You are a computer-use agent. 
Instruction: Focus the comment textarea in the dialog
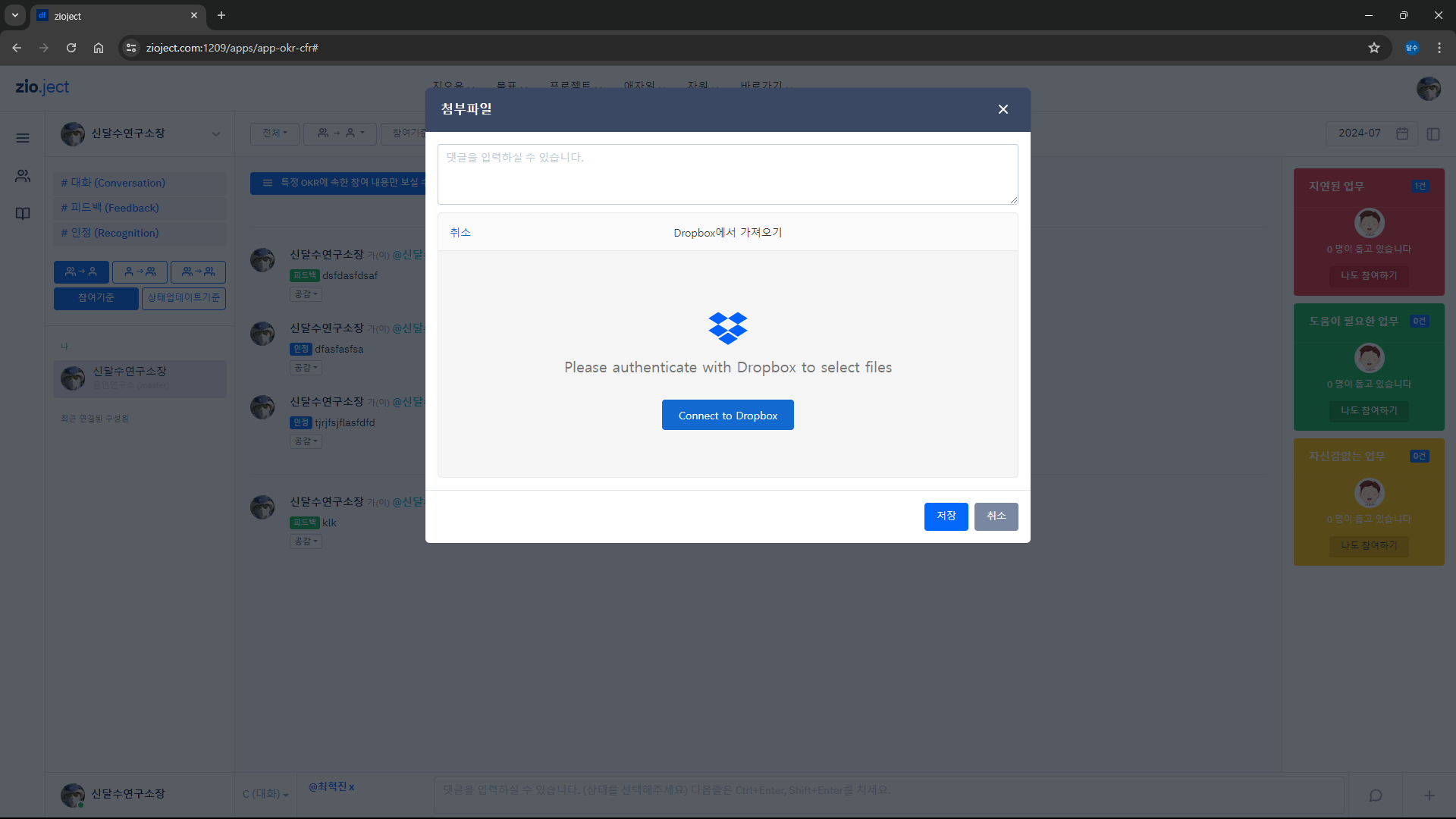[x=727, y=174]
